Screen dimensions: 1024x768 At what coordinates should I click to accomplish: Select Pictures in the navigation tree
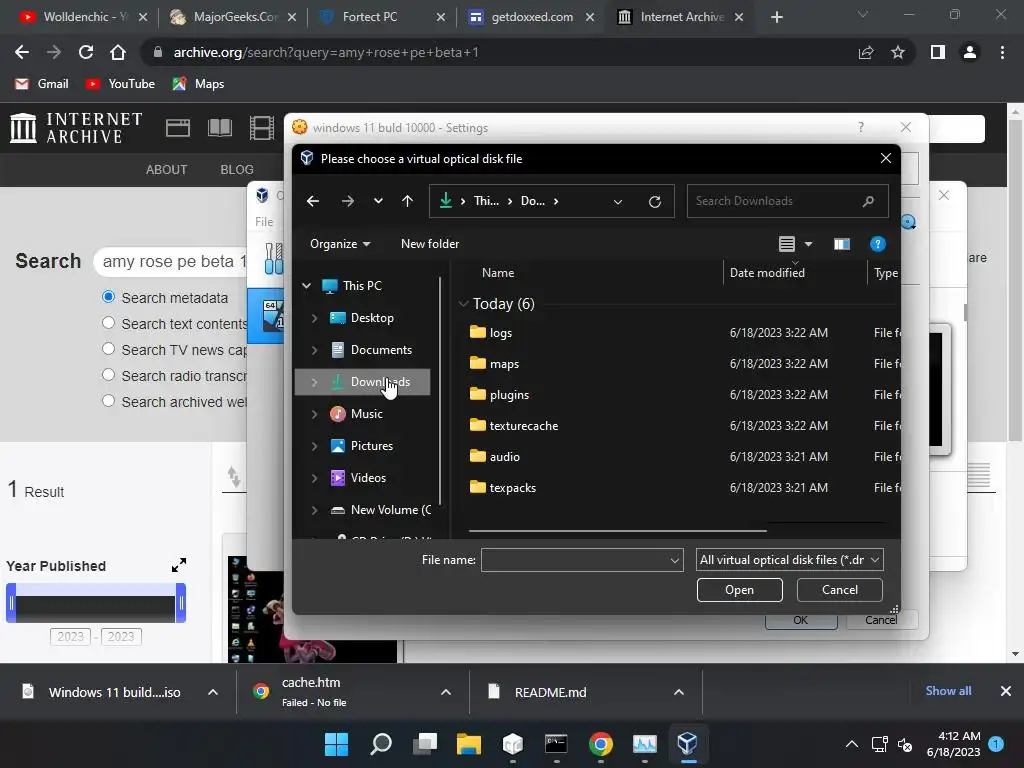370,446
